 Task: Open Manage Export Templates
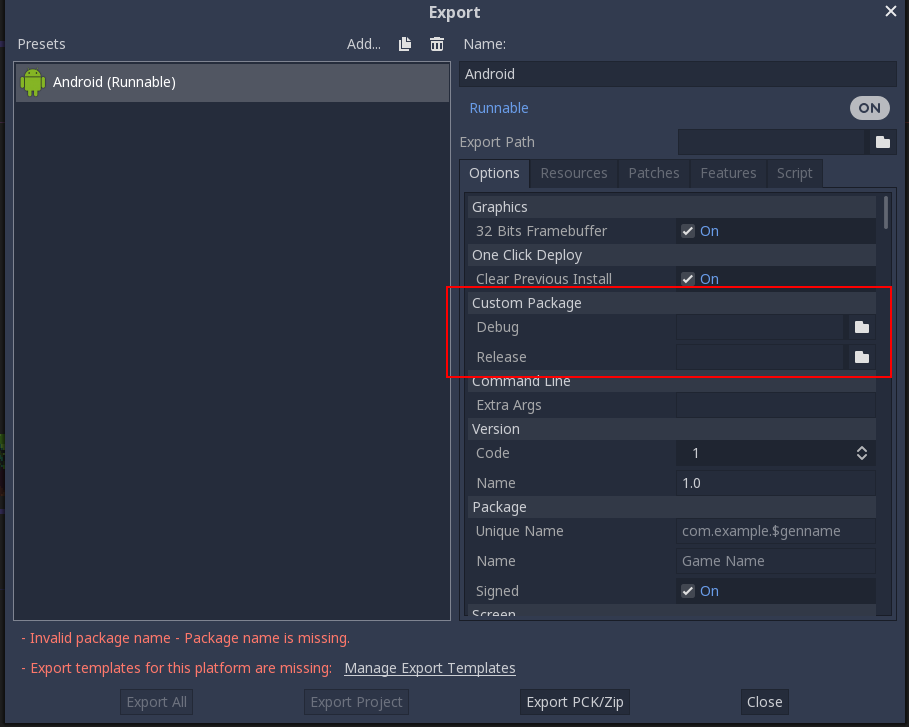429,668
